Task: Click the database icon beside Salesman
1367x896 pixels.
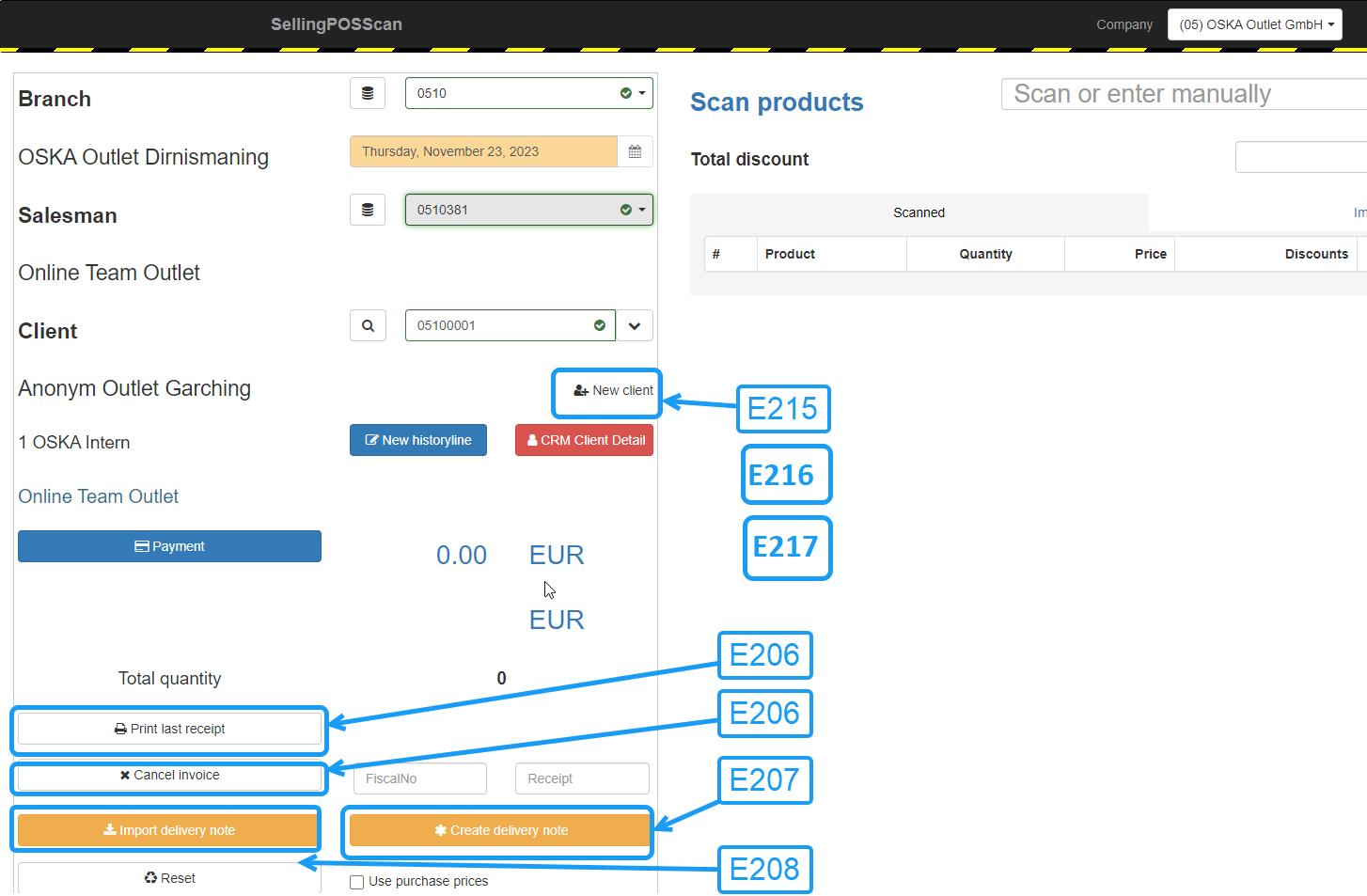Action: 368,210
